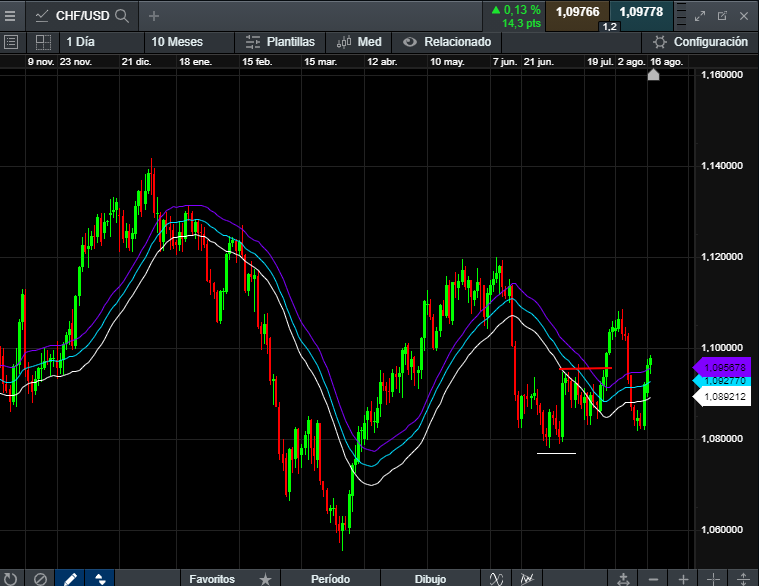The height and width of the screenshot is (586, 759).
Task: Open the Período tab
Action: (330, 579)
